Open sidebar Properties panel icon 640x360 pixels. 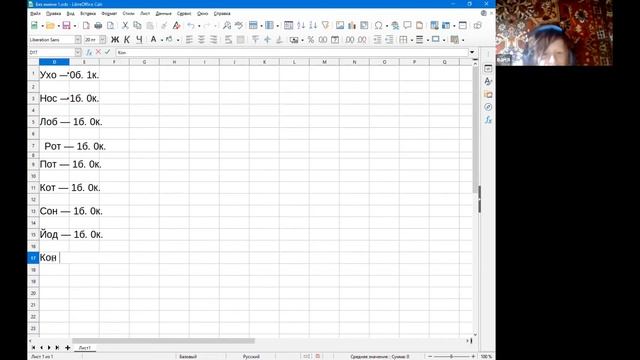click(488, 69)
